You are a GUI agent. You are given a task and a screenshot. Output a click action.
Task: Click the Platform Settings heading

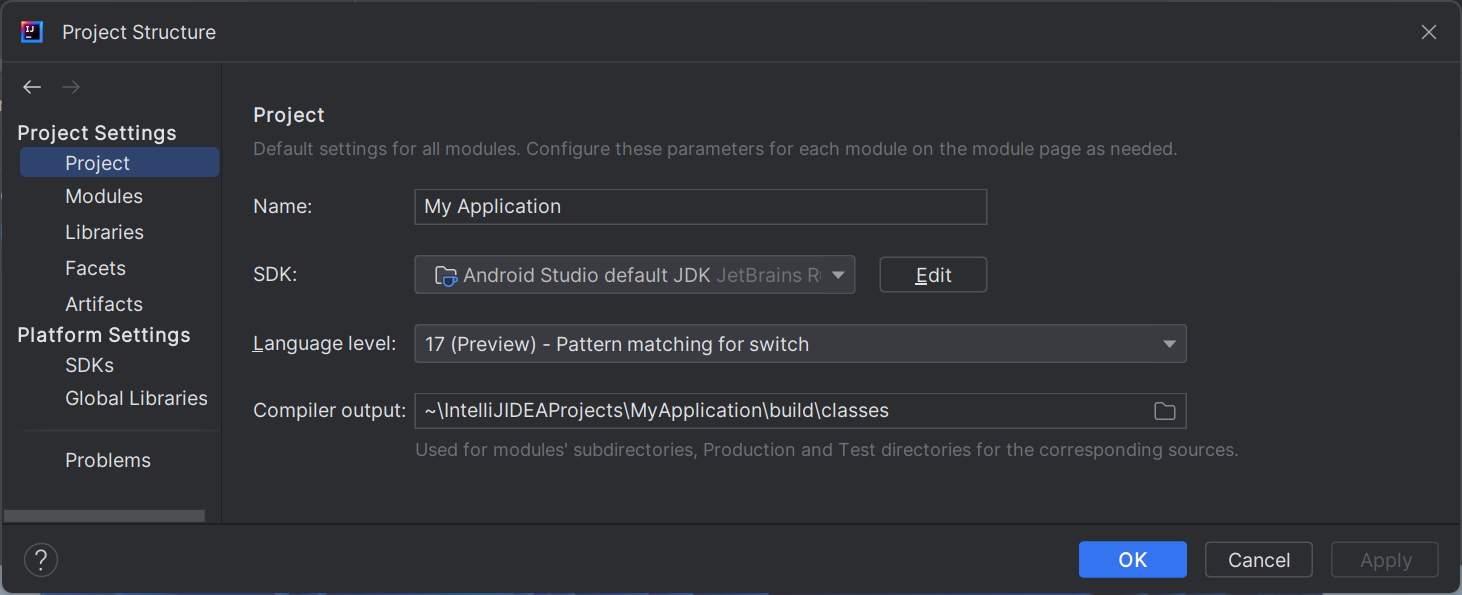(x=104, y=335)
